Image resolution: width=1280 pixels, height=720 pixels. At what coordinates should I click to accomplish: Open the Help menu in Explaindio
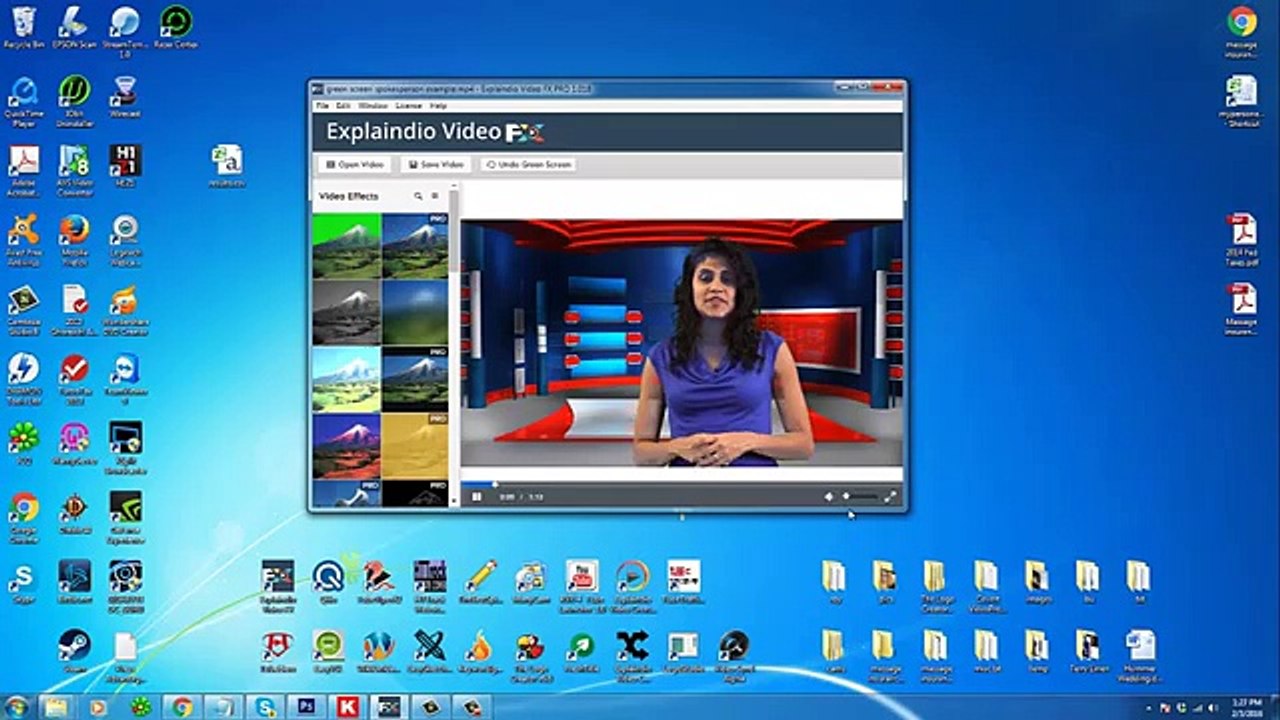tap(438, 105)
